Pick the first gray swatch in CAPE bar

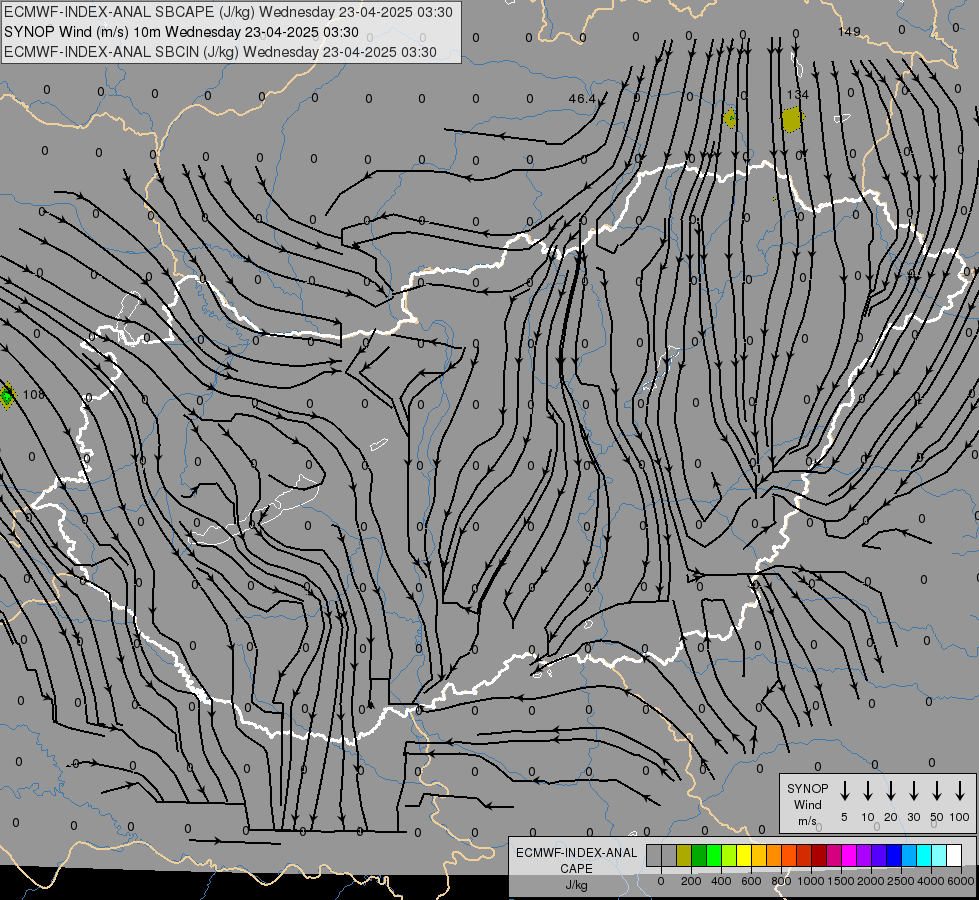pos(654,855)
